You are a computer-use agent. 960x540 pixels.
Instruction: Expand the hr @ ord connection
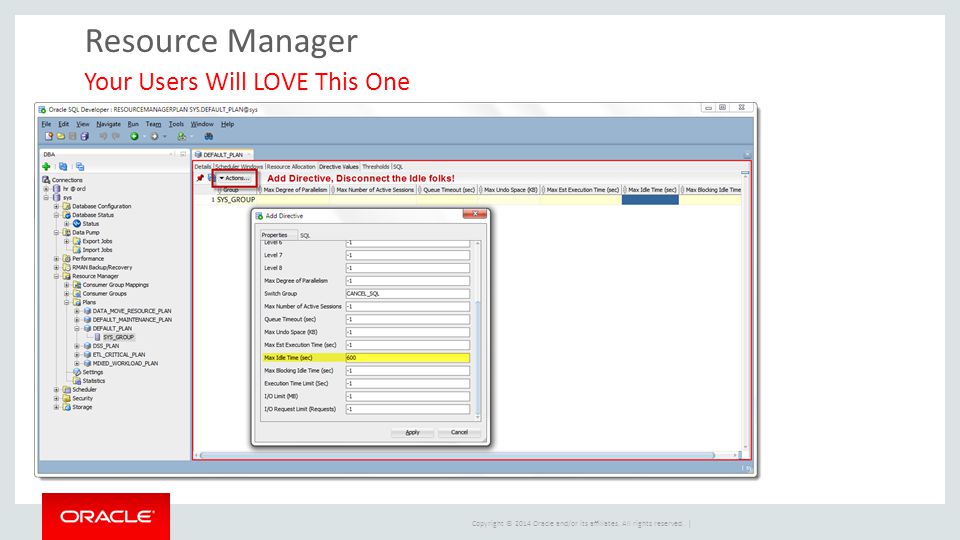coord(47,189)
